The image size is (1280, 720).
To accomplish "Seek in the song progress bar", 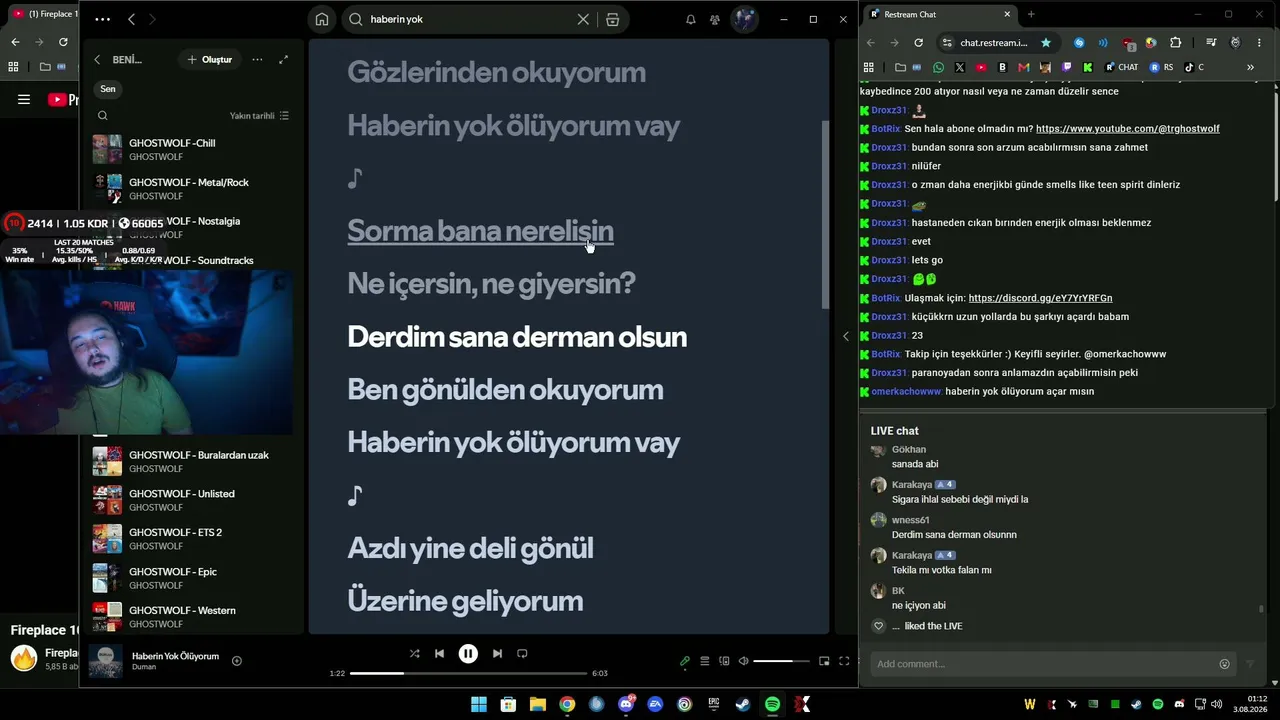I will (468, 673).
